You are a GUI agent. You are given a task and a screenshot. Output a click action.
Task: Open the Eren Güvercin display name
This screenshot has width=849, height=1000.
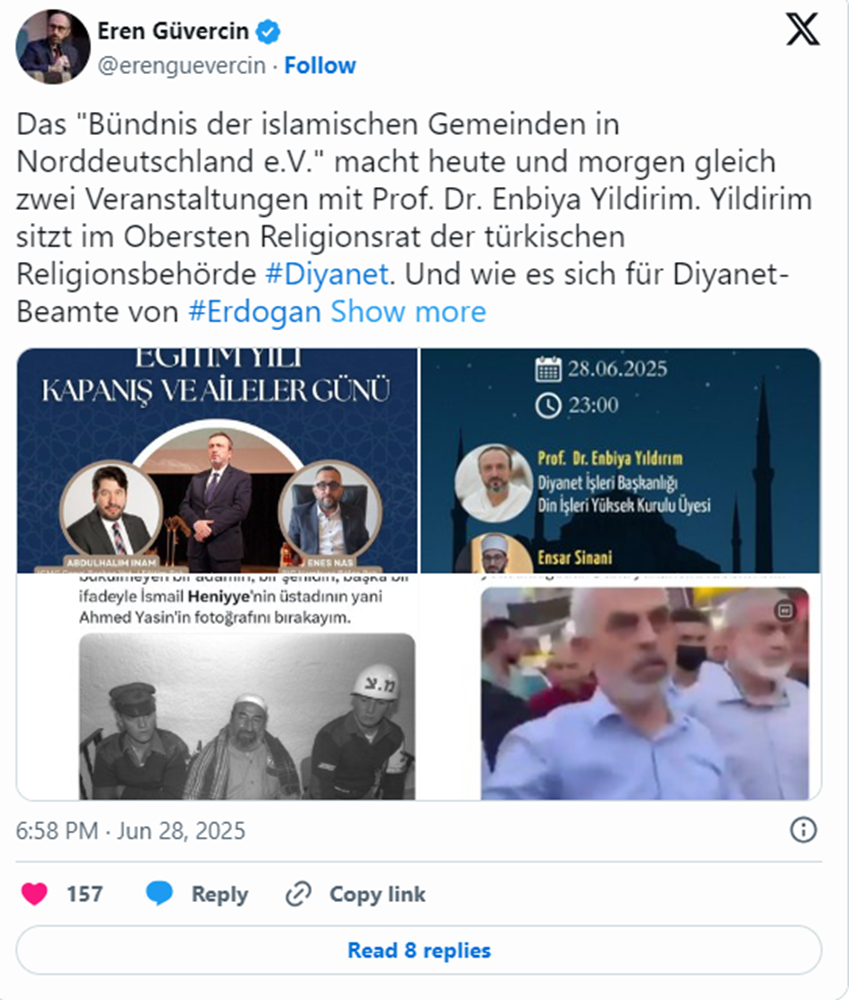pyautogui.click(x=173, y=31)
